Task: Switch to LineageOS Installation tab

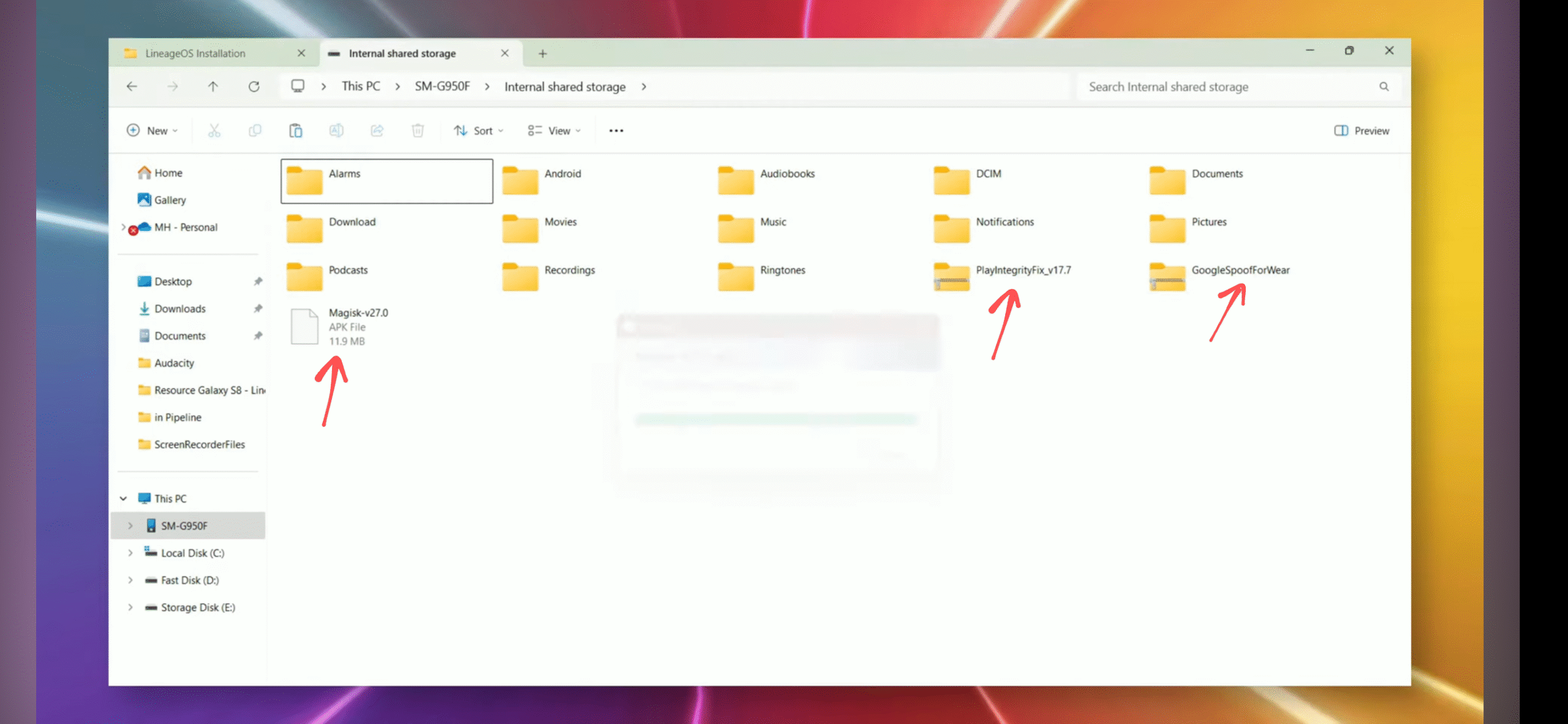Action: pyautogui.click(x=195, y=53)
